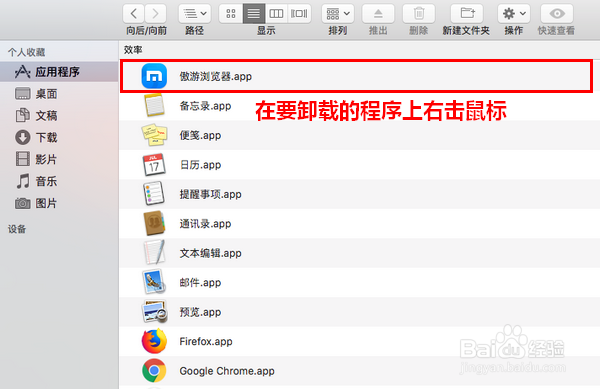The image size is (600, 389).
Task: Switch to cover flow view
Action: [299, 14]
